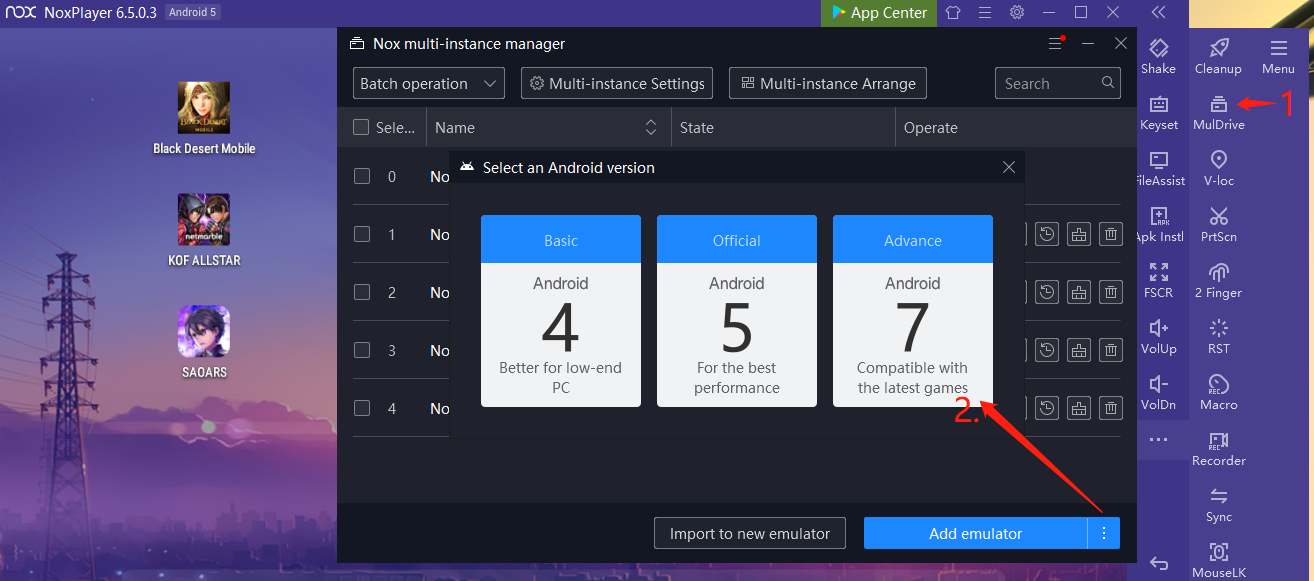Toggle the Select all checkbox
The image size is (1314, 581).
[x=361, y=127]
